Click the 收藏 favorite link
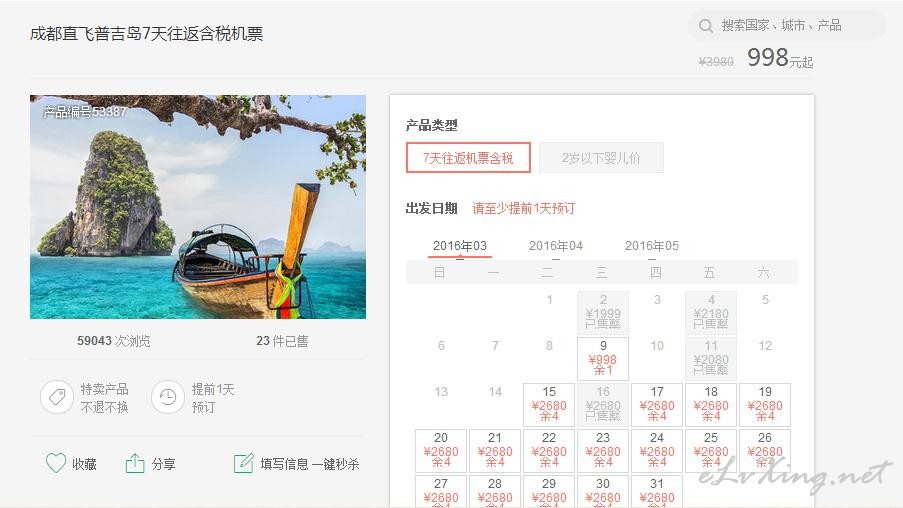This screenshot has width=903, height=508. tap(84, 464)
